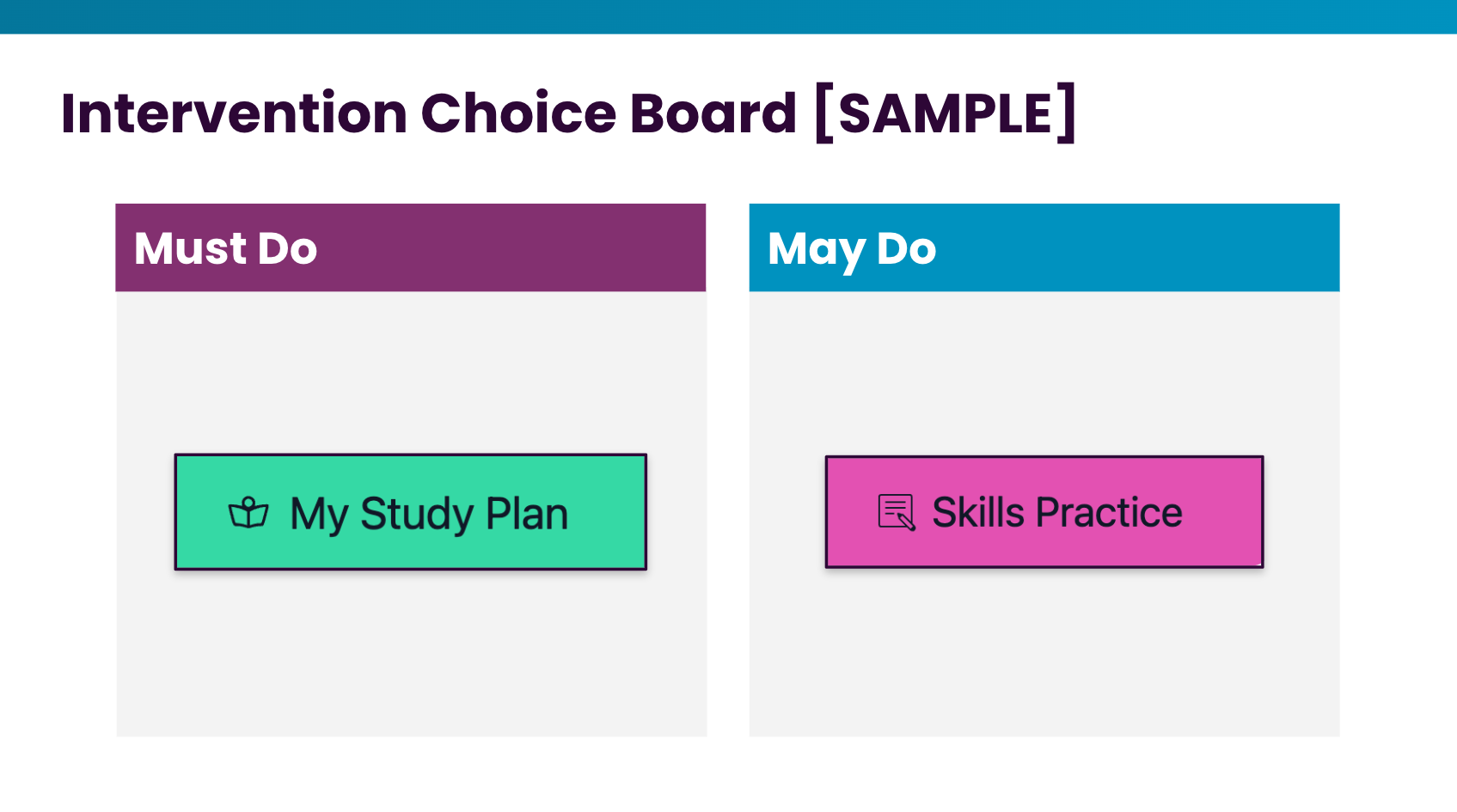Click the word SAMPLE in the title
Image resolution: width=1457 pixels, height=812 pixels.
946,113
